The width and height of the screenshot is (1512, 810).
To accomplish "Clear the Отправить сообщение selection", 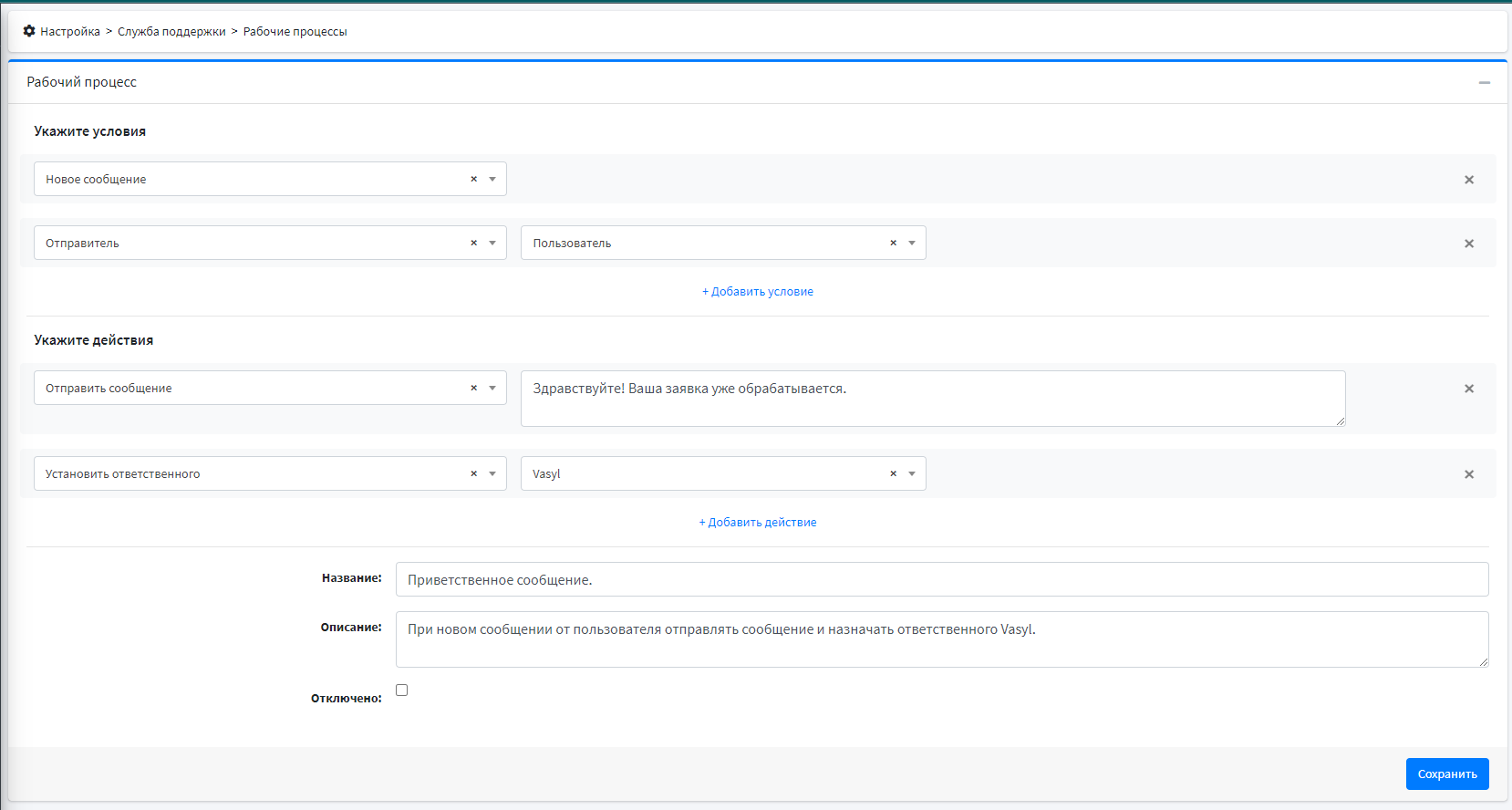I will 473,388.
